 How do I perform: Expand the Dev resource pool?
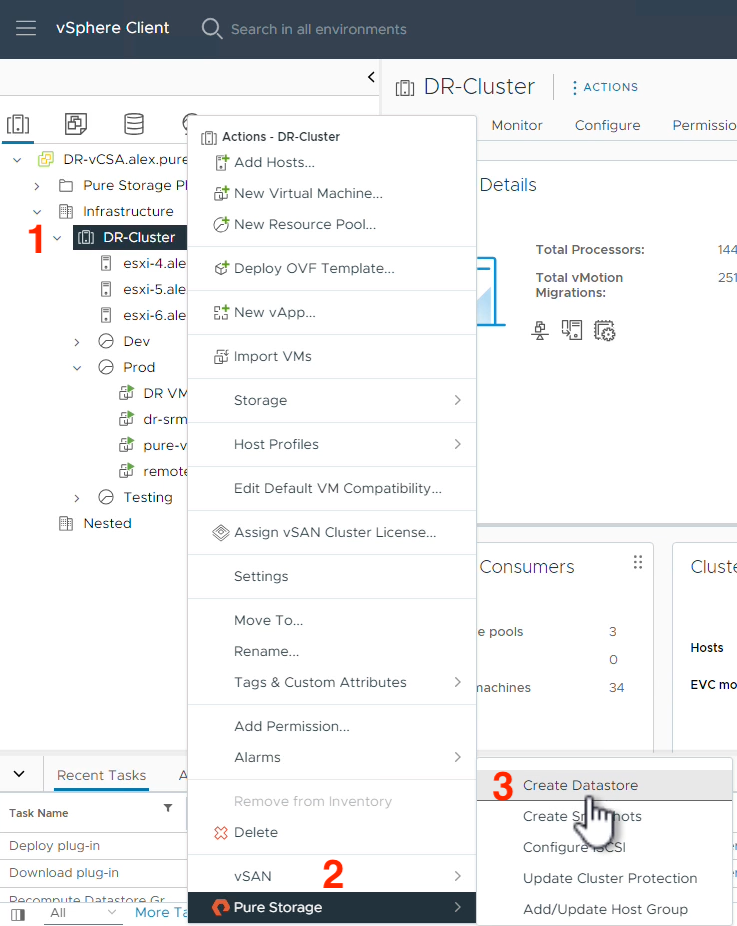(77, 342)
